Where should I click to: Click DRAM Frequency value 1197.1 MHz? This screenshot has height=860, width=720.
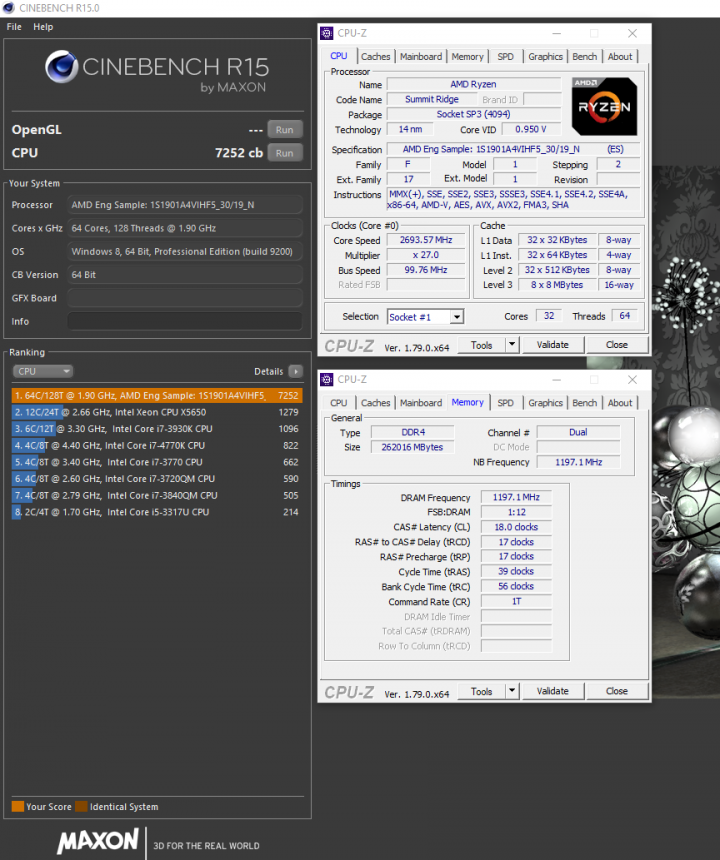pyautogui.click(x=516, y=497)
